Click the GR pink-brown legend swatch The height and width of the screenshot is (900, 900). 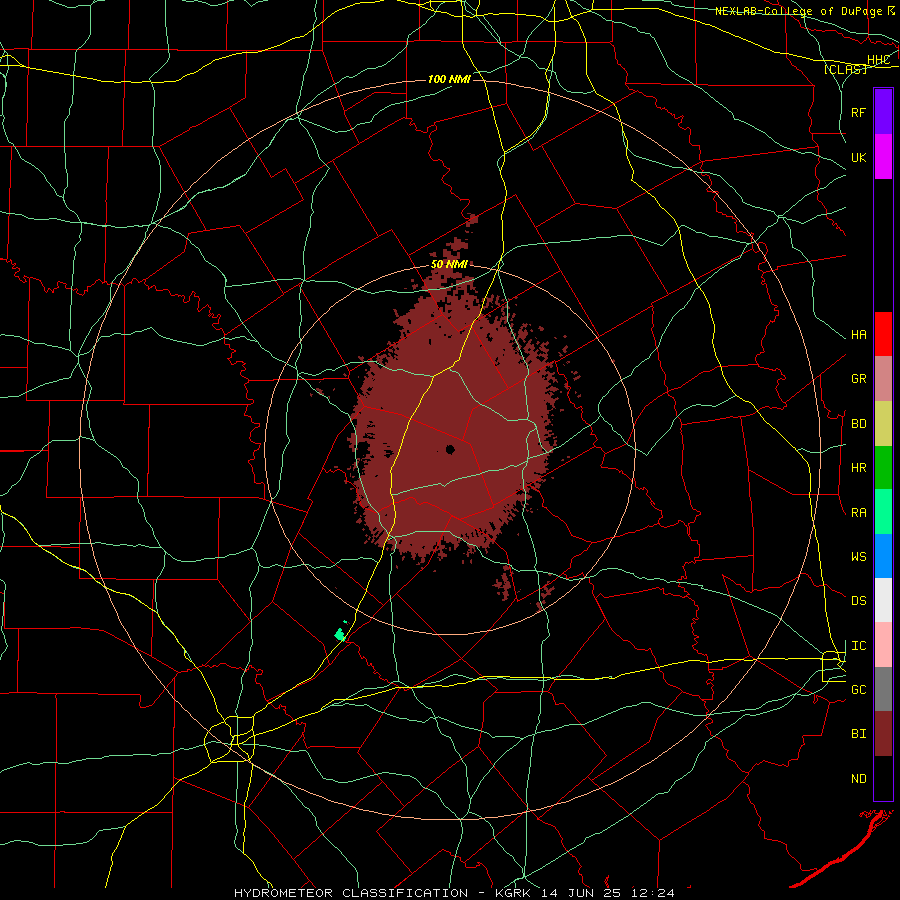[883, 378]
